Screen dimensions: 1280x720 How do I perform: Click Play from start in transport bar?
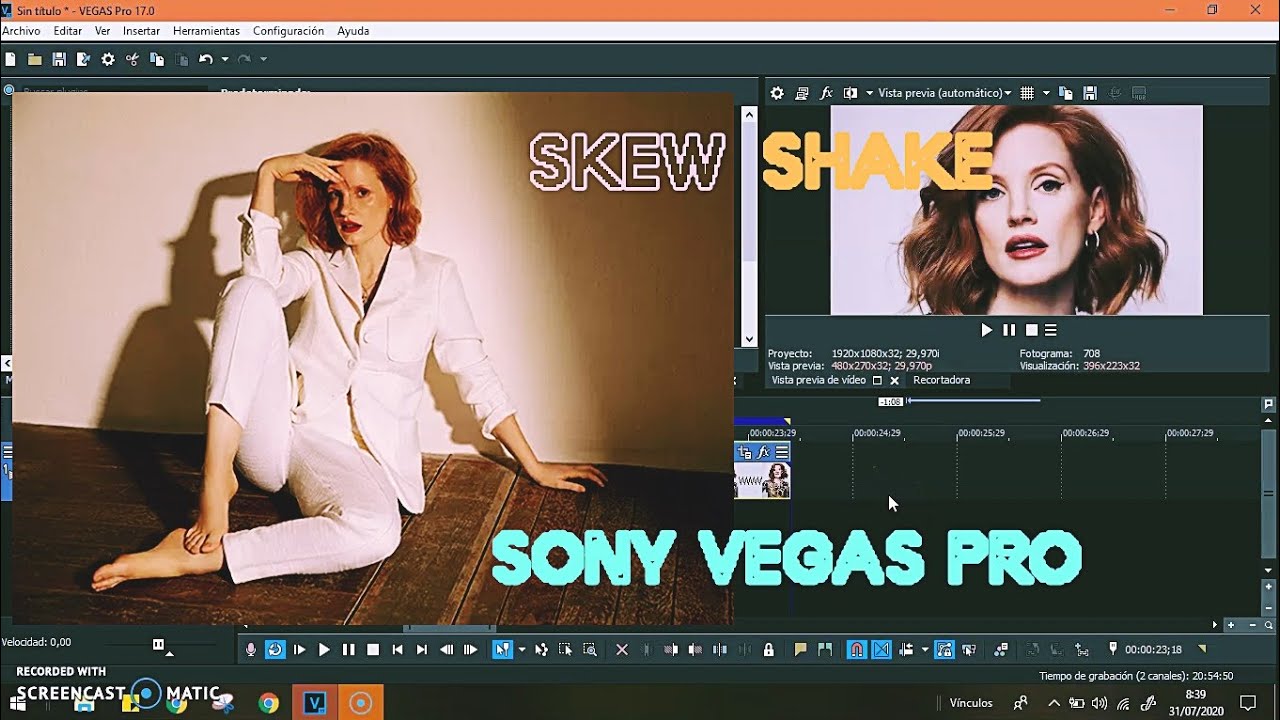click(299, 650)
